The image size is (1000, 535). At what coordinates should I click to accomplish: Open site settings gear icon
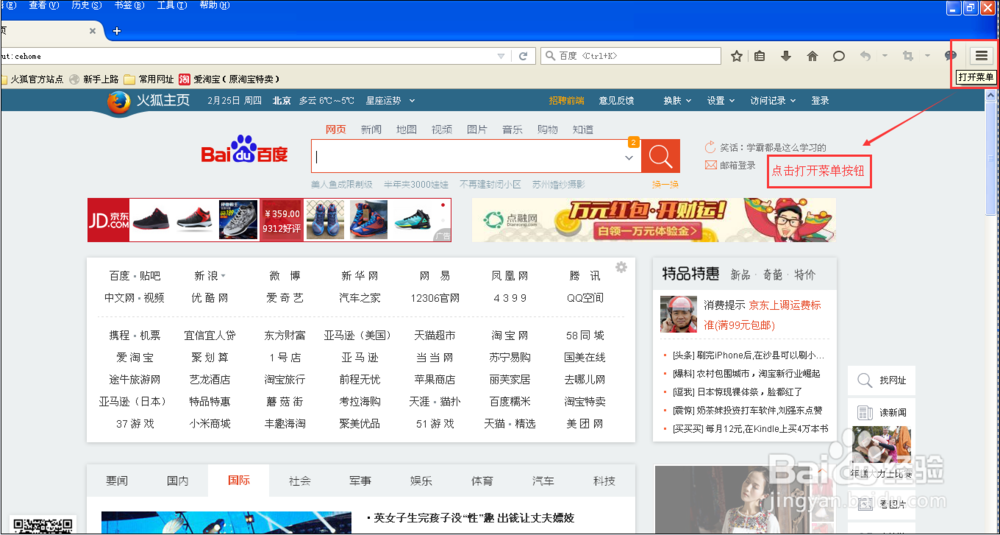point(621,267)
